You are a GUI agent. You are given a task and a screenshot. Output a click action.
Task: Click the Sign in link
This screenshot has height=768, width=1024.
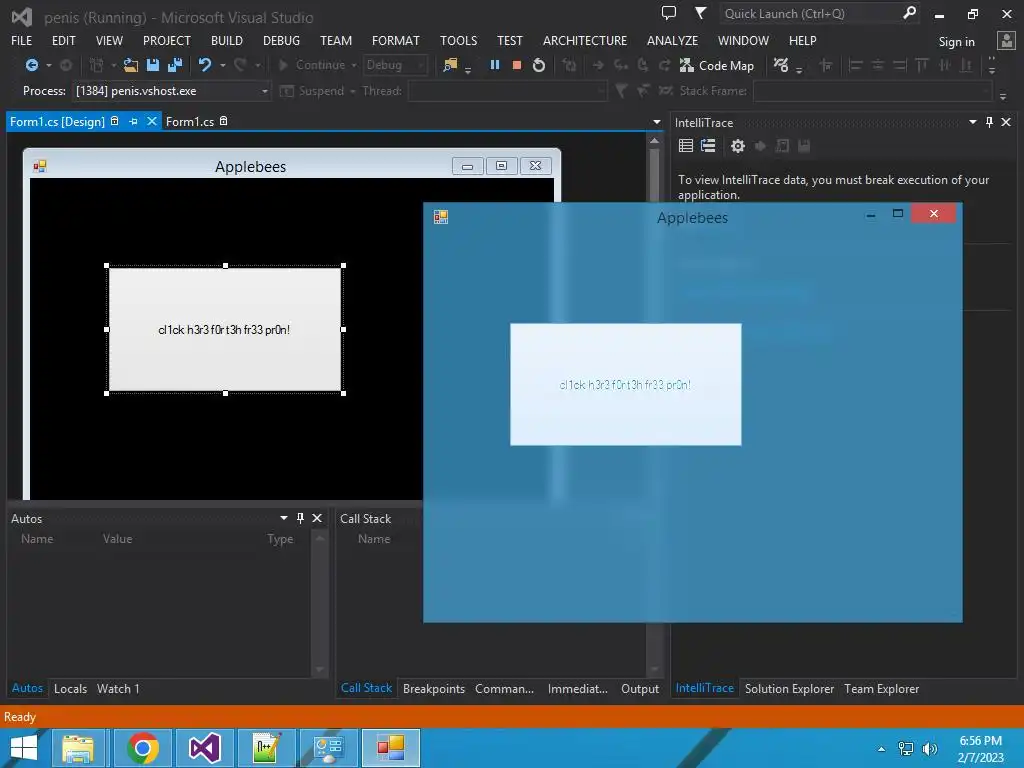[x=957, y=42]
